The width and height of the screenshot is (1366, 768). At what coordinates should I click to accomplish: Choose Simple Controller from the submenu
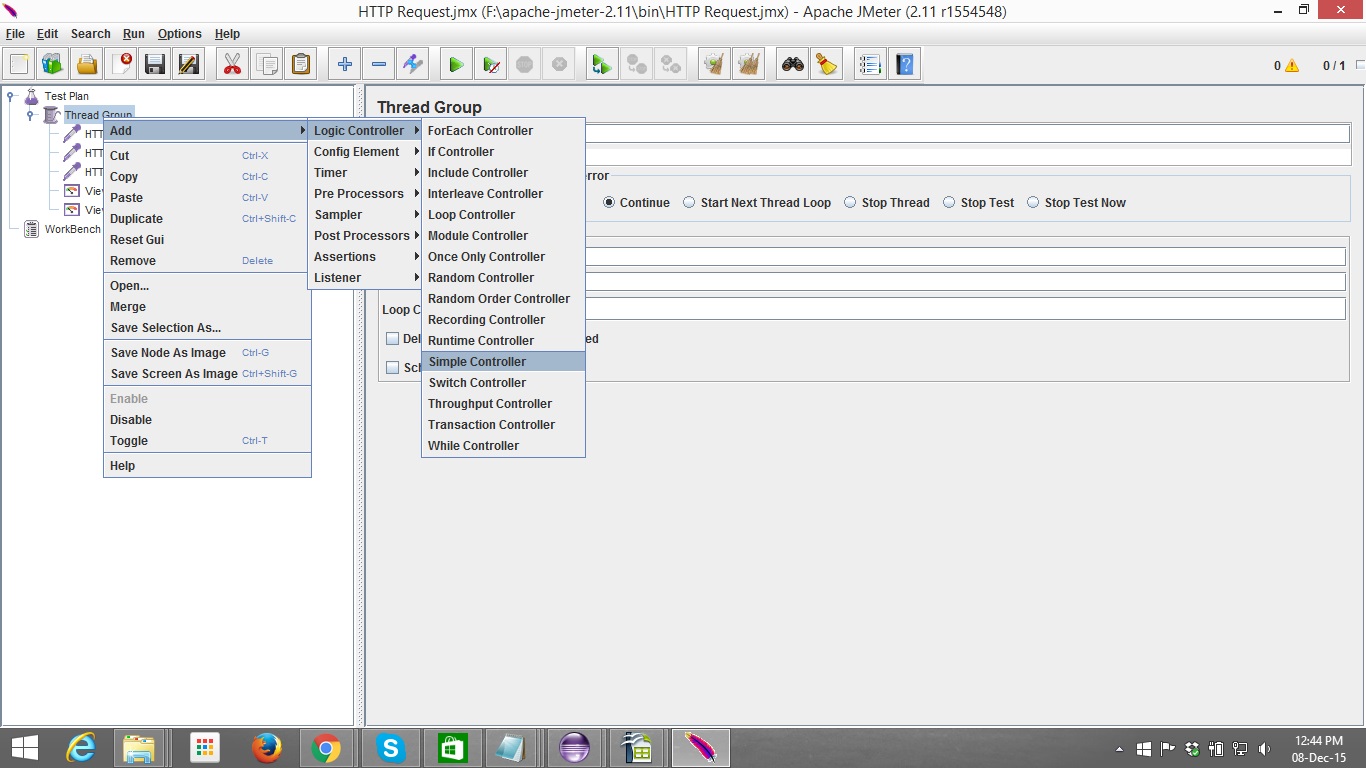(x=503, y=362)
